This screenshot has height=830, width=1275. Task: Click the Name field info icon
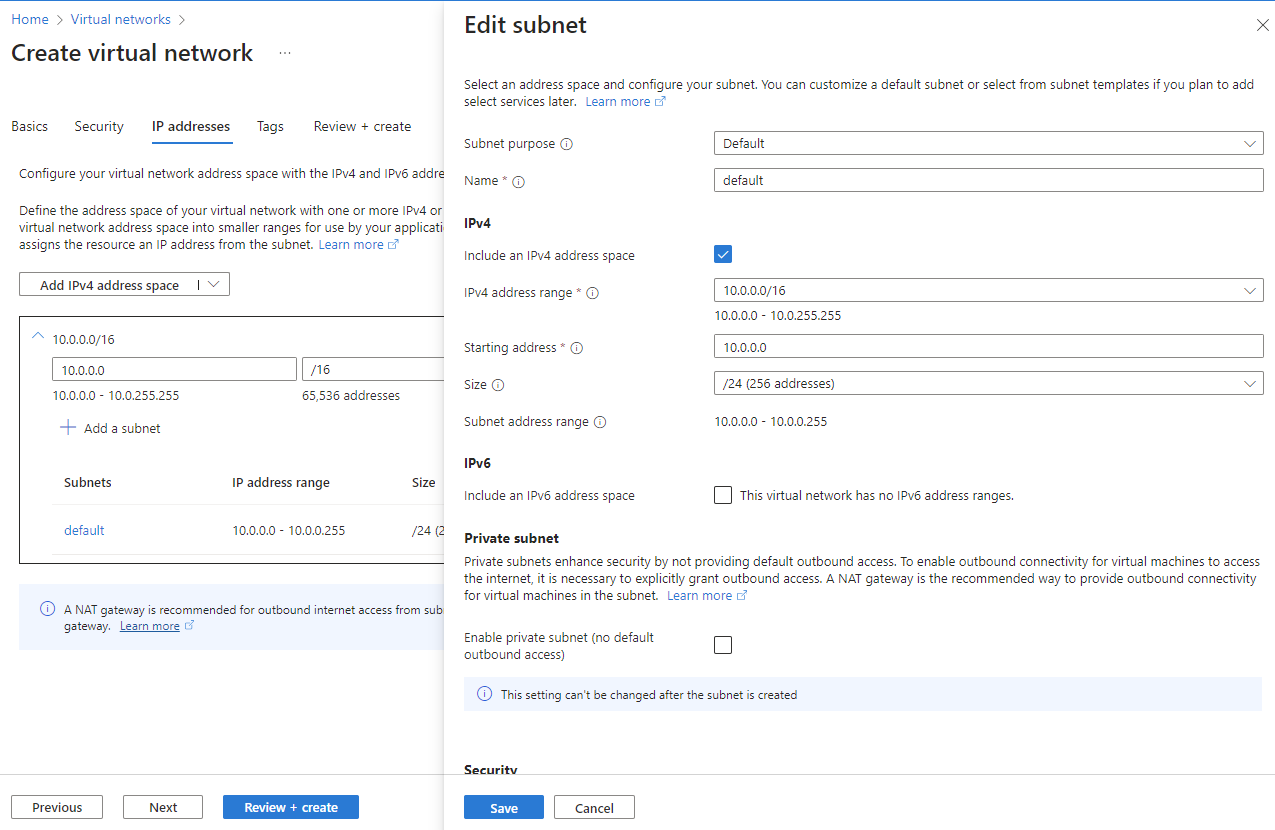click(x=518, y=182)
